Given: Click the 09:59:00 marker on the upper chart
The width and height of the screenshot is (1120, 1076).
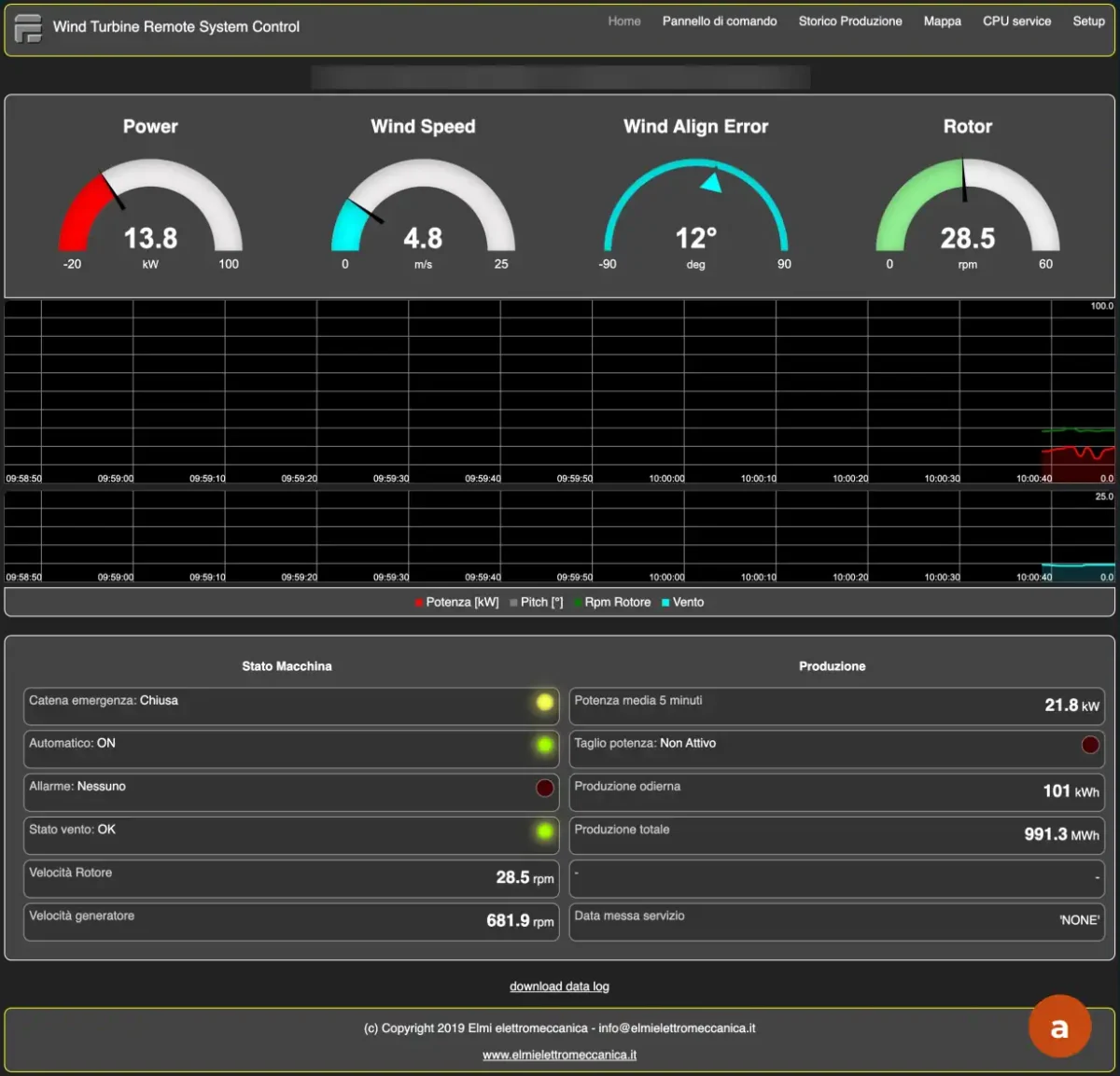Looking at the screenshot, I should (x=116, y=479).
